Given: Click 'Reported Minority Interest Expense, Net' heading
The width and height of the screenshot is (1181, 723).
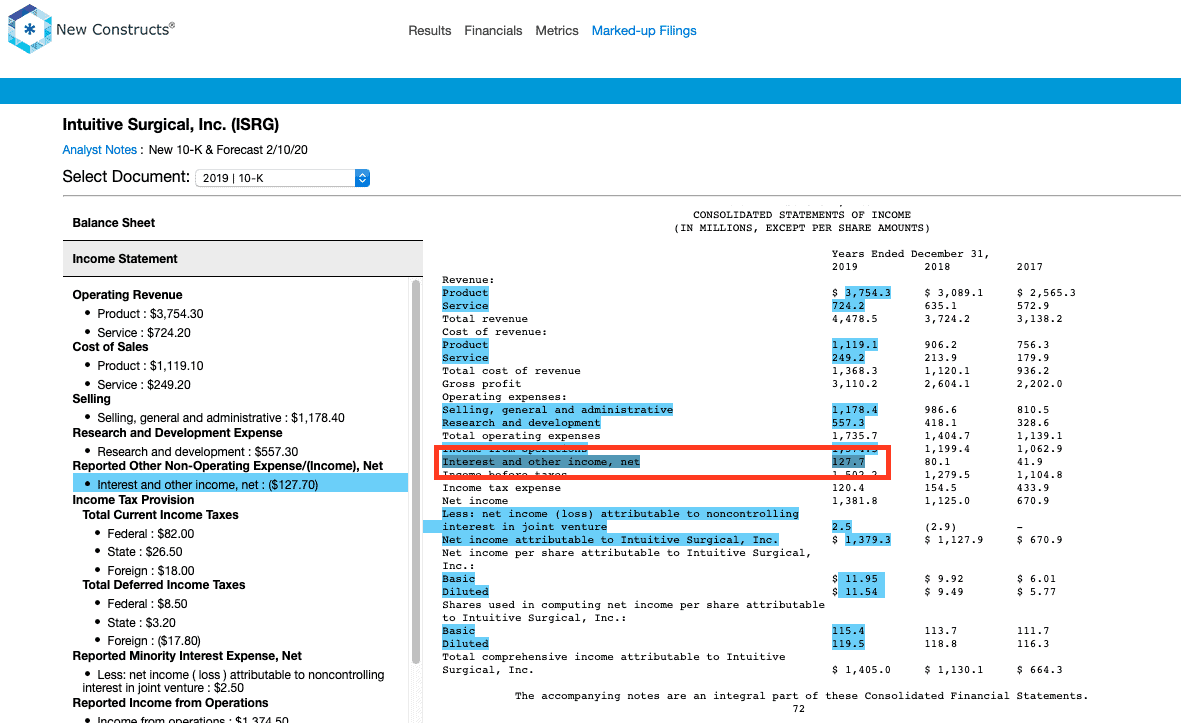Looking at the screenshot, I should (x=187, y=656).
